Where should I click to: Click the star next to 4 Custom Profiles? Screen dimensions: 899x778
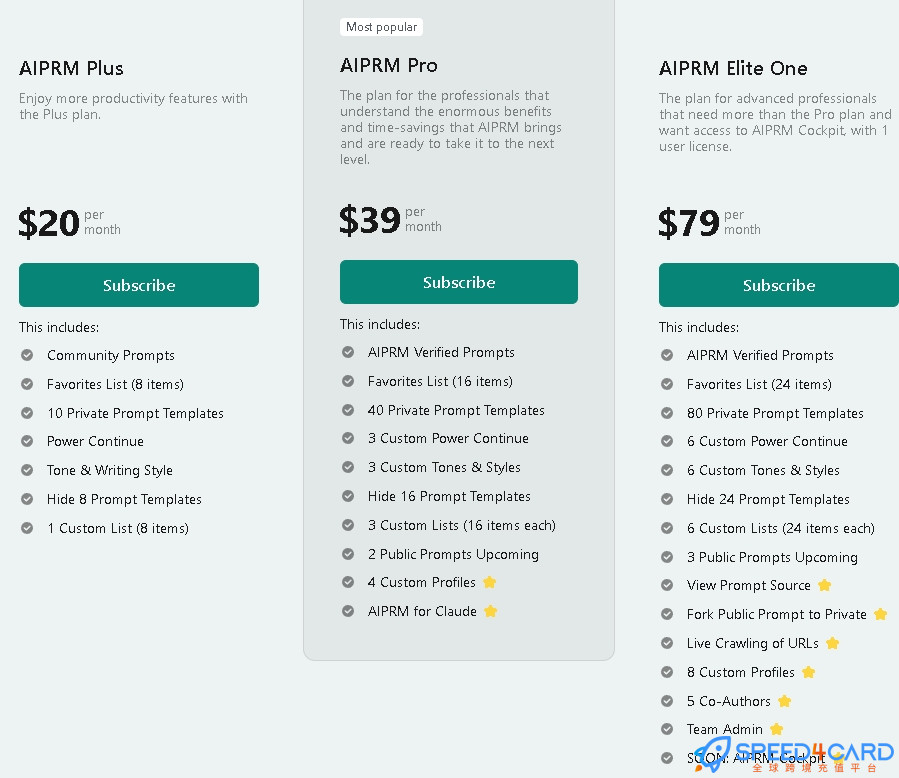[490, 582]
